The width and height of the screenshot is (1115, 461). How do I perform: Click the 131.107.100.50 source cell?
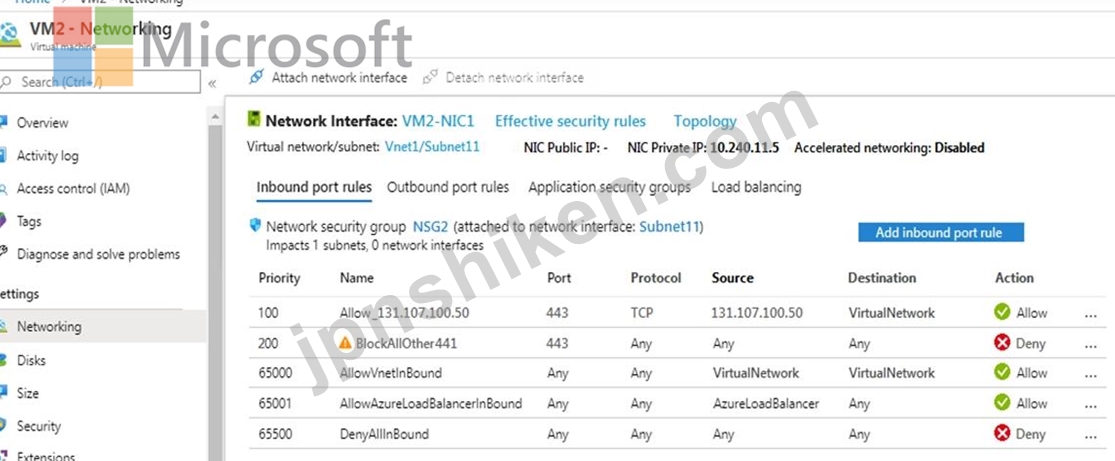coord(757,312)
